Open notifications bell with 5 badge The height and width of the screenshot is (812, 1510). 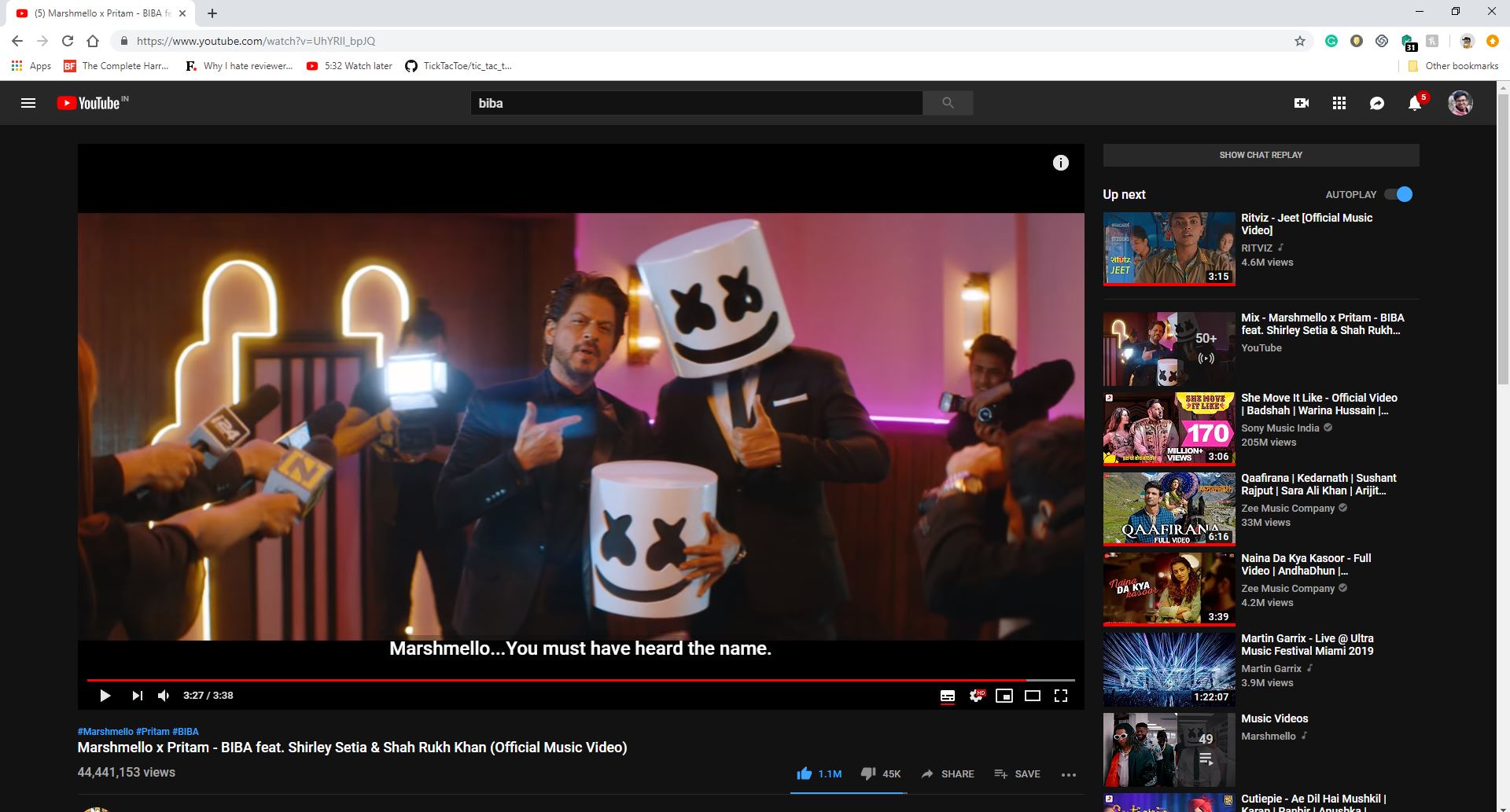1415,103
